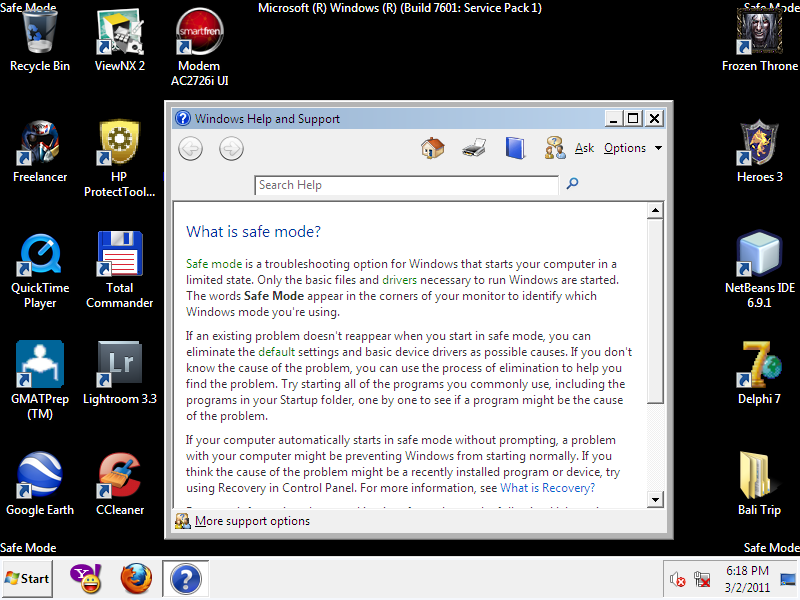Go to Help and Support home
Image resolution: width=800 pixels, height=600 pixels.
(433, 148)
